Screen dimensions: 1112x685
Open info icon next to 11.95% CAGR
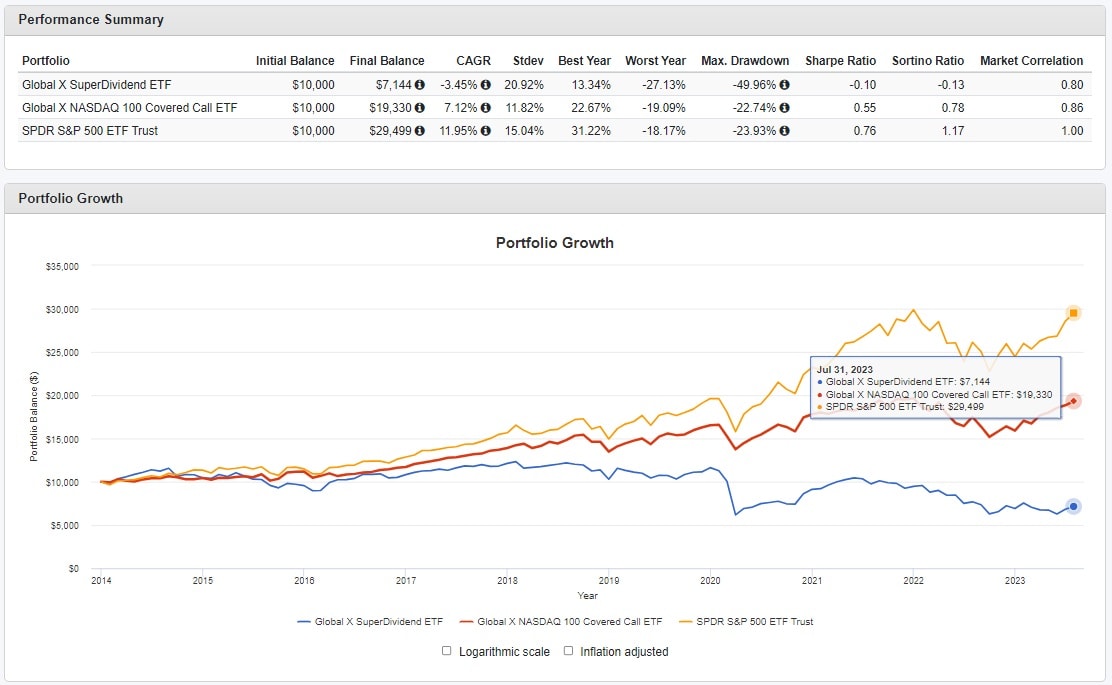pyautogui.click(x=485, y=131)
